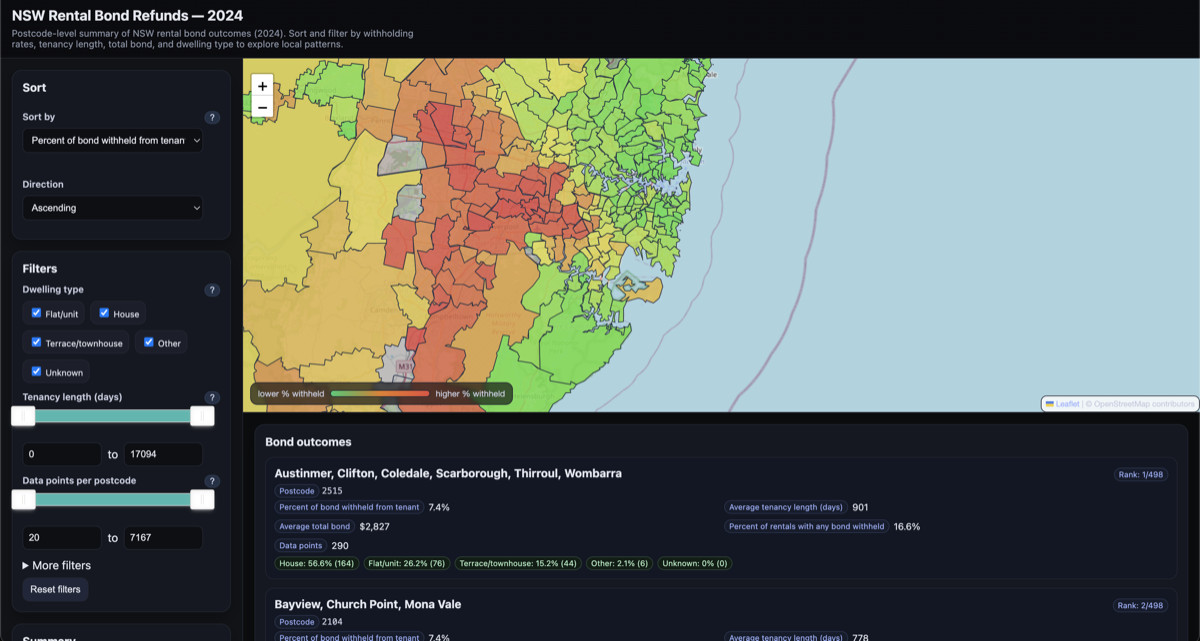Click the House: 56.6% (164) tag
Screen dimensions: 1200x641
(x=317, y=563)
